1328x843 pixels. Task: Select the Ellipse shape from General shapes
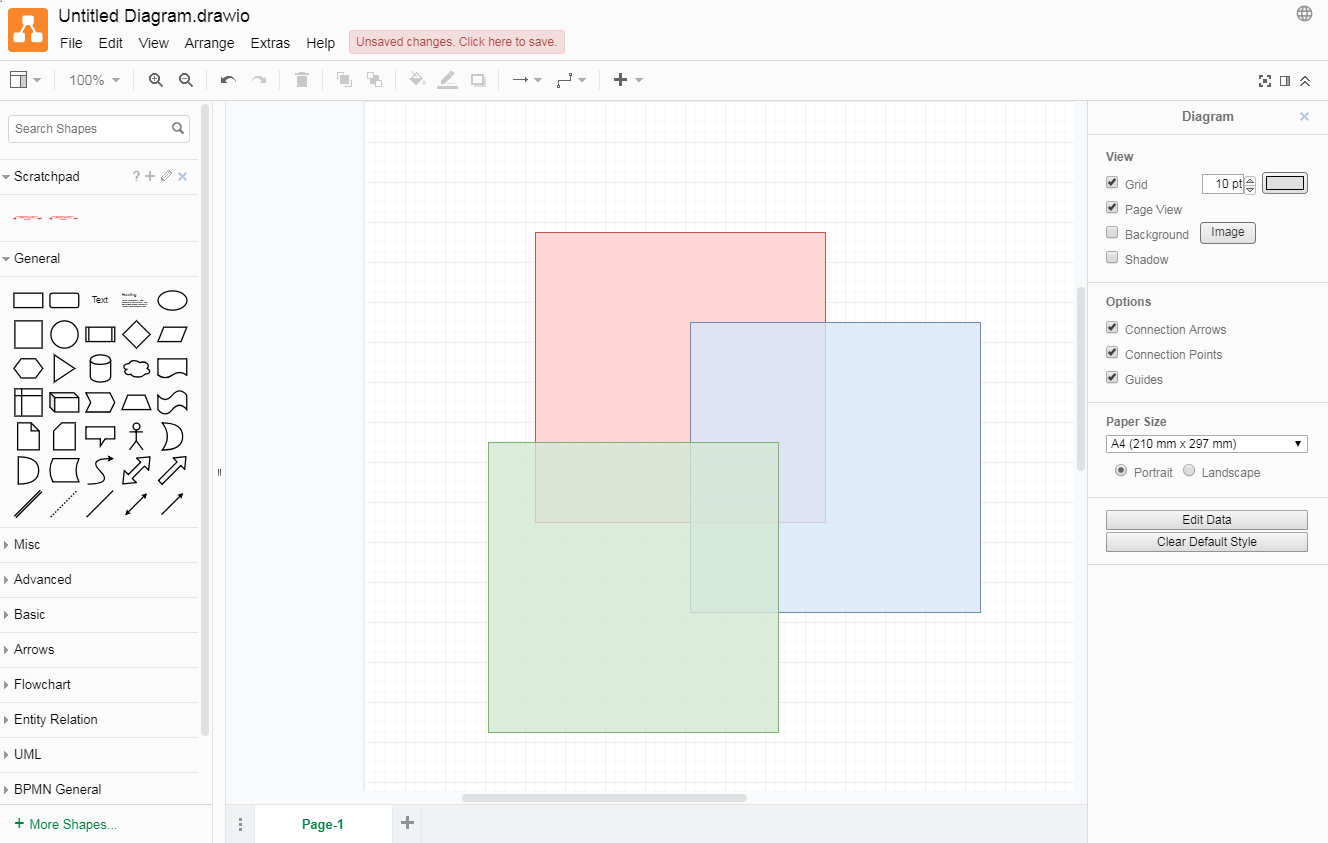pos(172,300)
